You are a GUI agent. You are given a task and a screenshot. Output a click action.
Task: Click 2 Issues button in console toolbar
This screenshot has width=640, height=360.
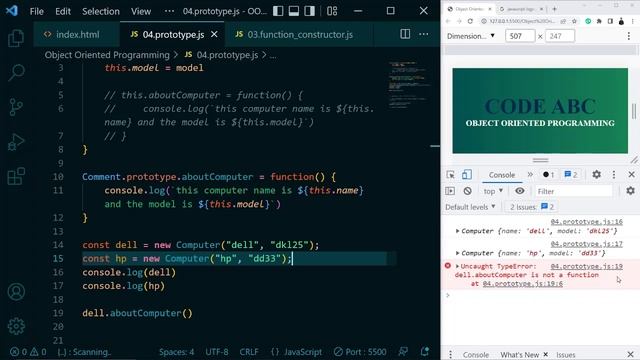coord(531,207)
